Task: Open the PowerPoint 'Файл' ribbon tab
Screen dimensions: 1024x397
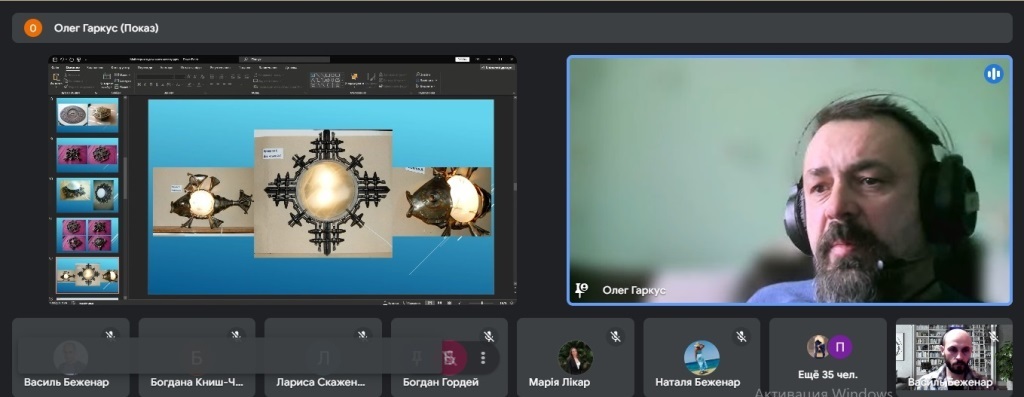Action: [56, 67]
